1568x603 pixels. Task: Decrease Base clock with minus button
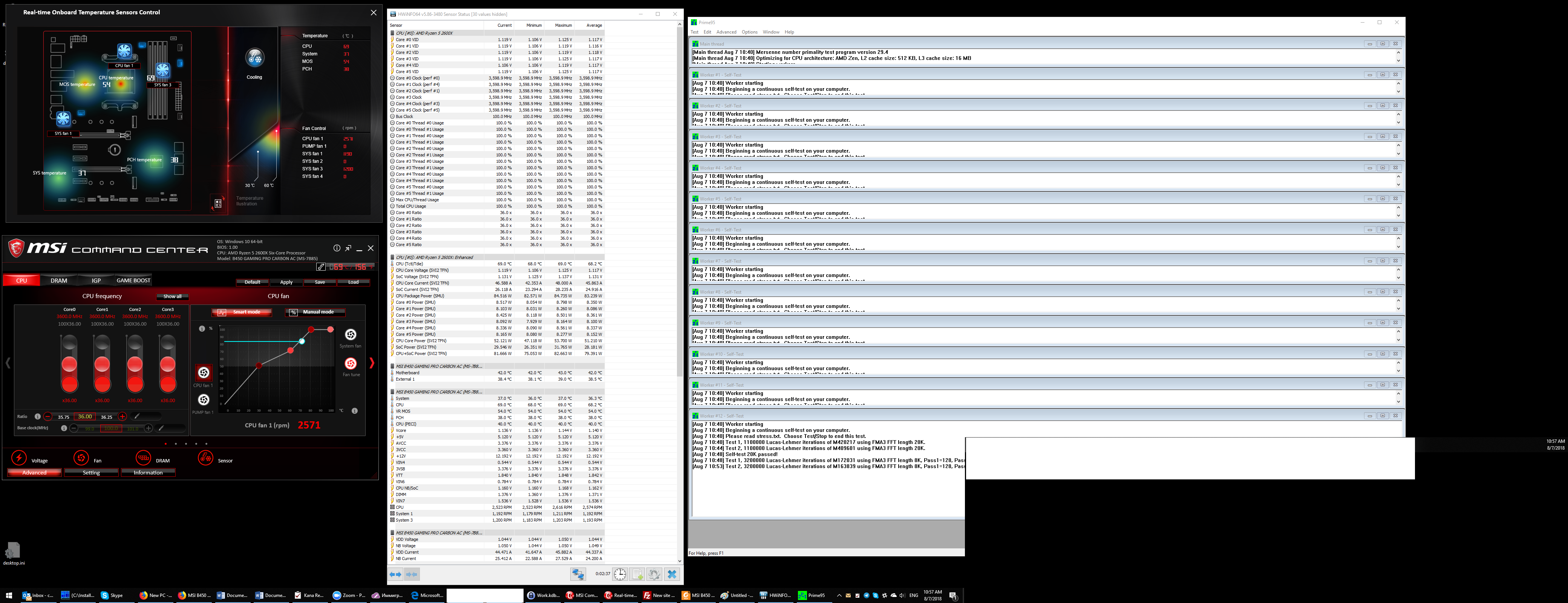73,428
